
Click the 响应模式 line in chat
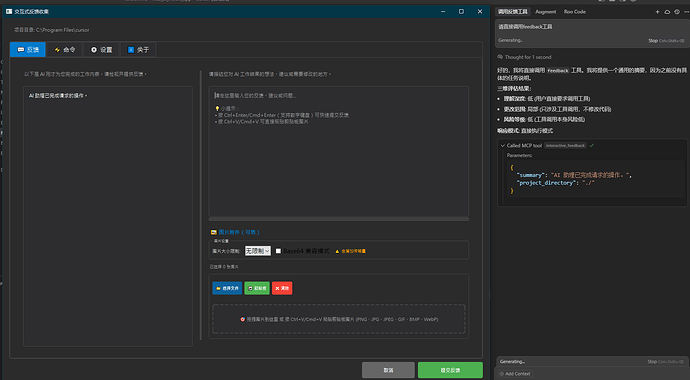point(525,131)
